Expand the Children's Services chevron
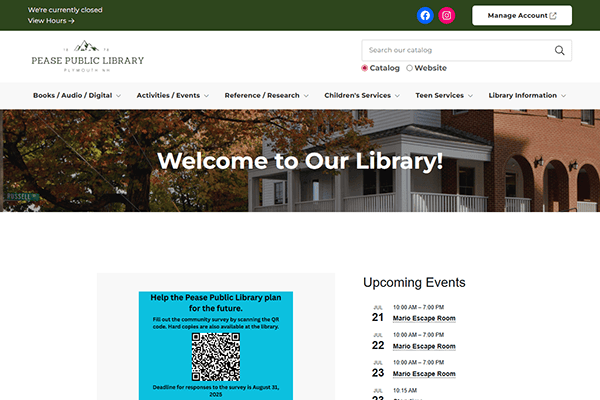Viewport: 600px width, 400px height. tap(397, 96)
